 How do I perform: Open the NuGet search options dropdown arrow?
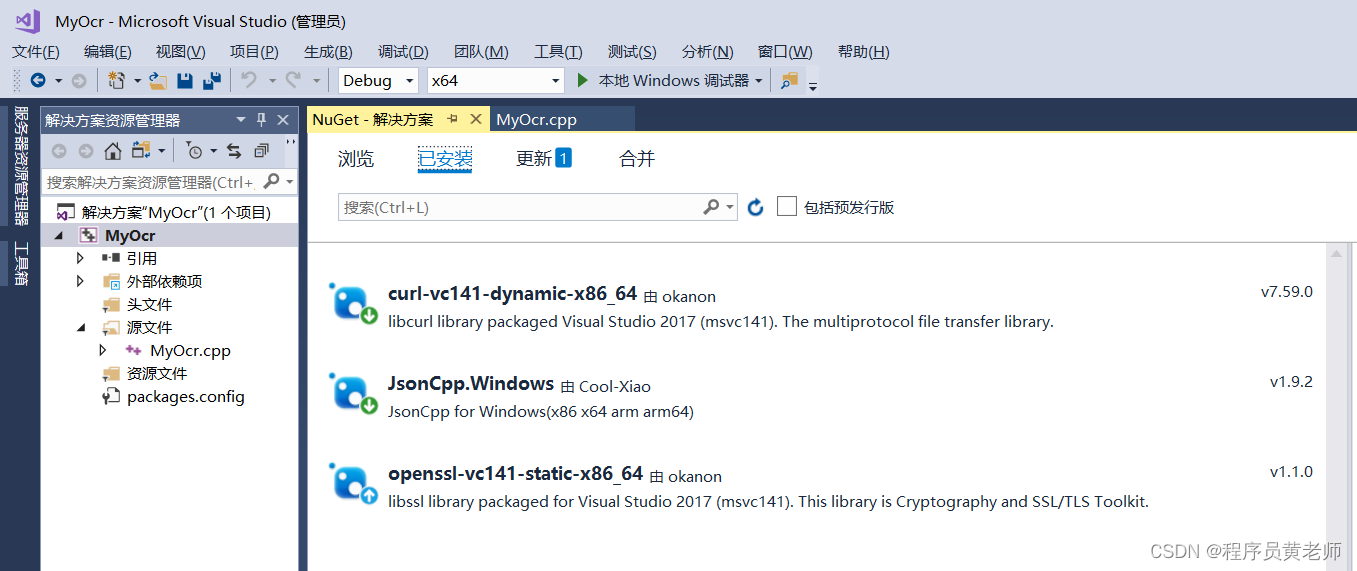731,207
